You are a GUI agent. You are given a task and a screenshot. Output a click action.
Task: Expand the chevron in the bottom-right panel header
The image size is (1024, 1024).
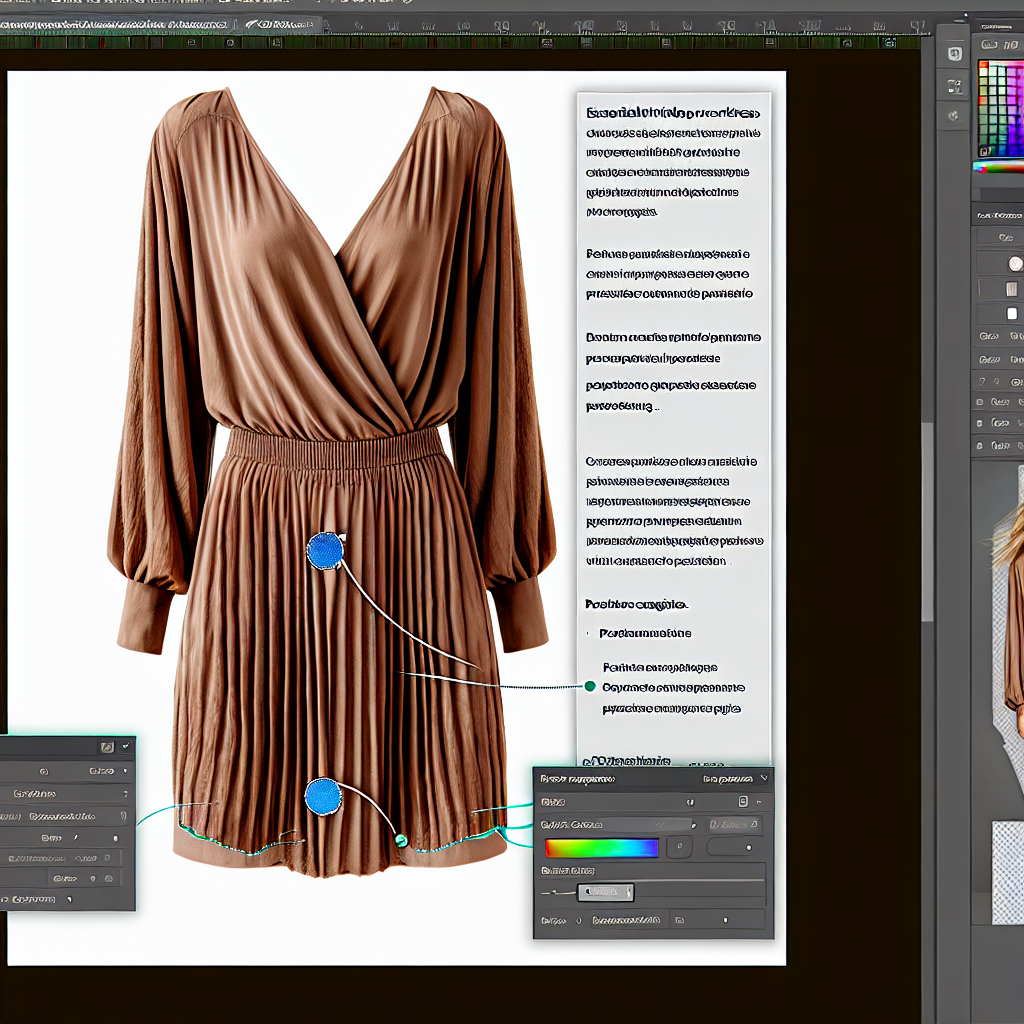pos(765,777)
